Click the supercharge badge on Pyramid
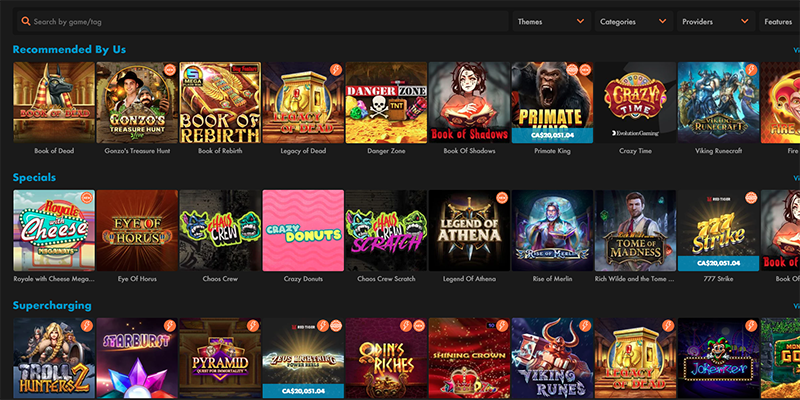 pyautogui.click(x=253, y=326)
